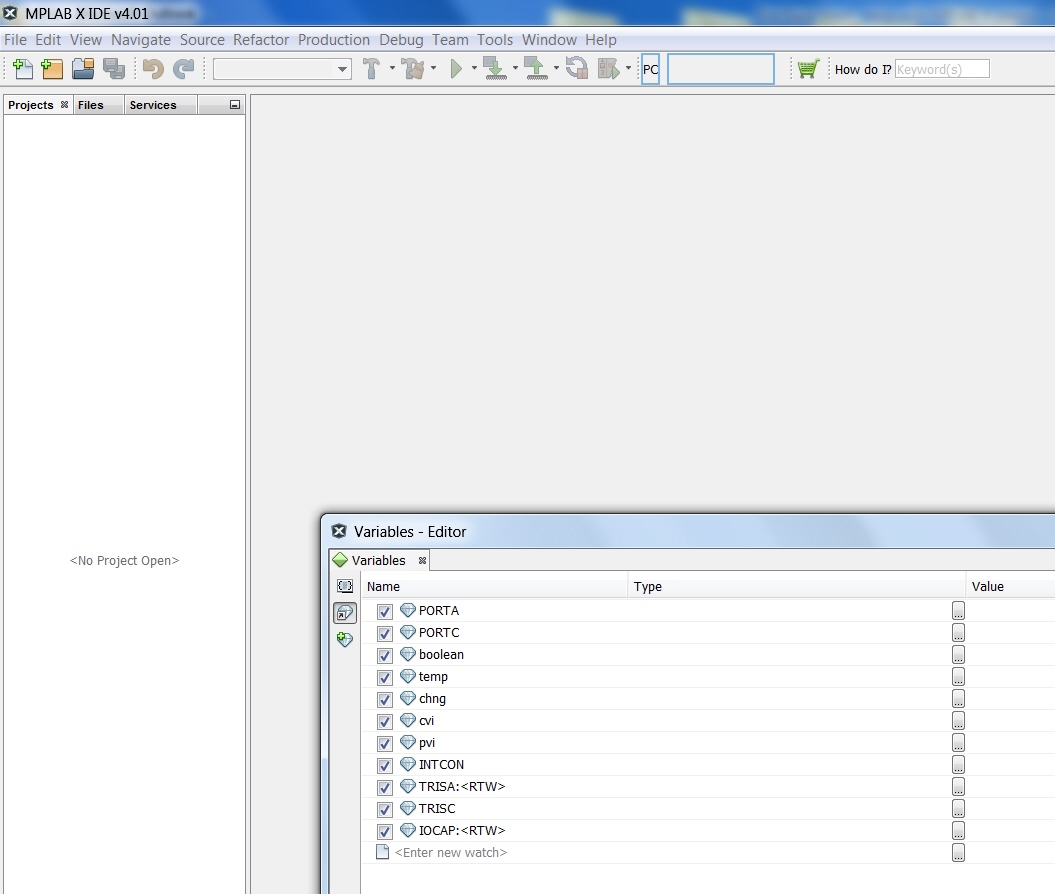Close the Projects tab
Viewport: 1055px width, 894px height.
click(65, 105)
